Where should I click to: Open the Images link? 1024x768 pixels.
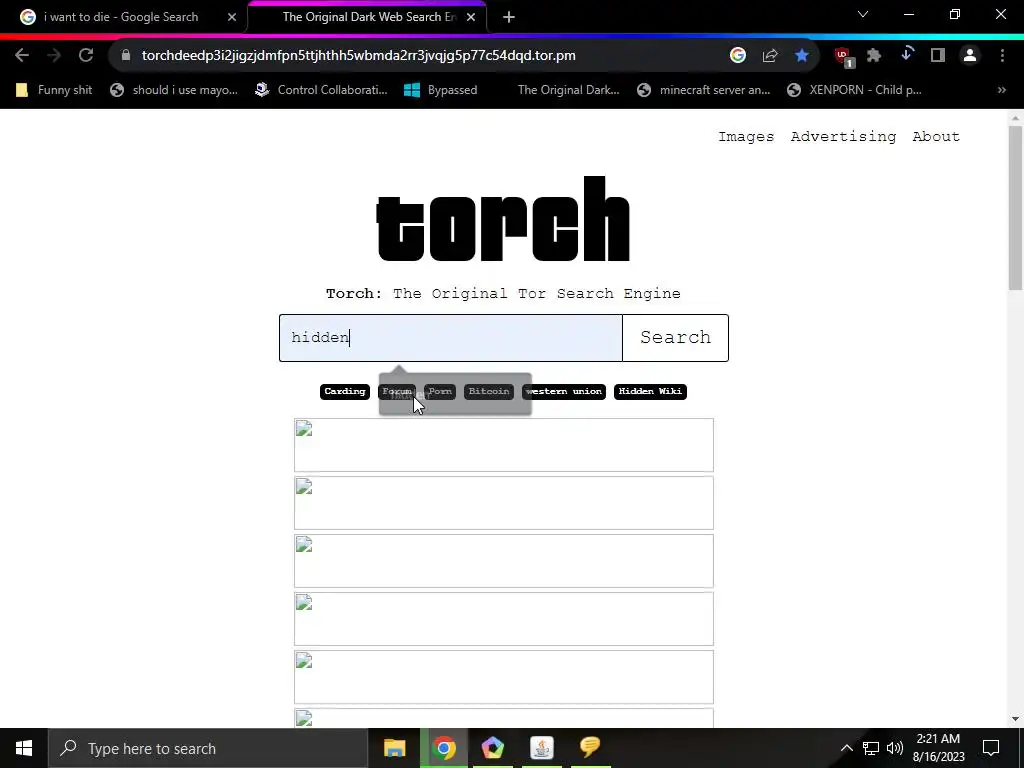tap(746, 136)
